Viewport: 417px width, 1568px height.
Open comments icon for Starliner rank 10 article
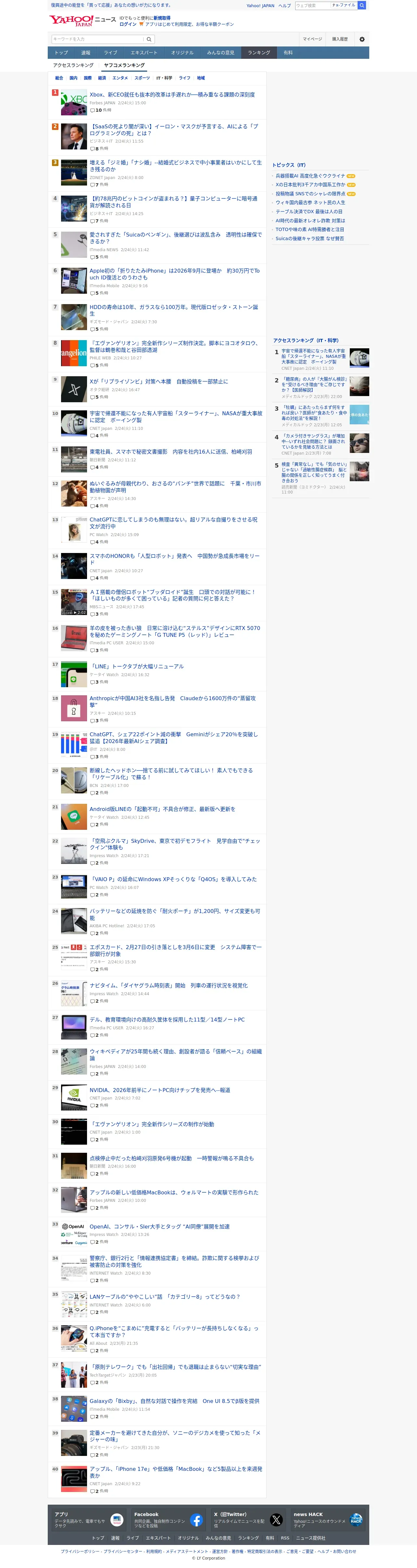point(93,435)
